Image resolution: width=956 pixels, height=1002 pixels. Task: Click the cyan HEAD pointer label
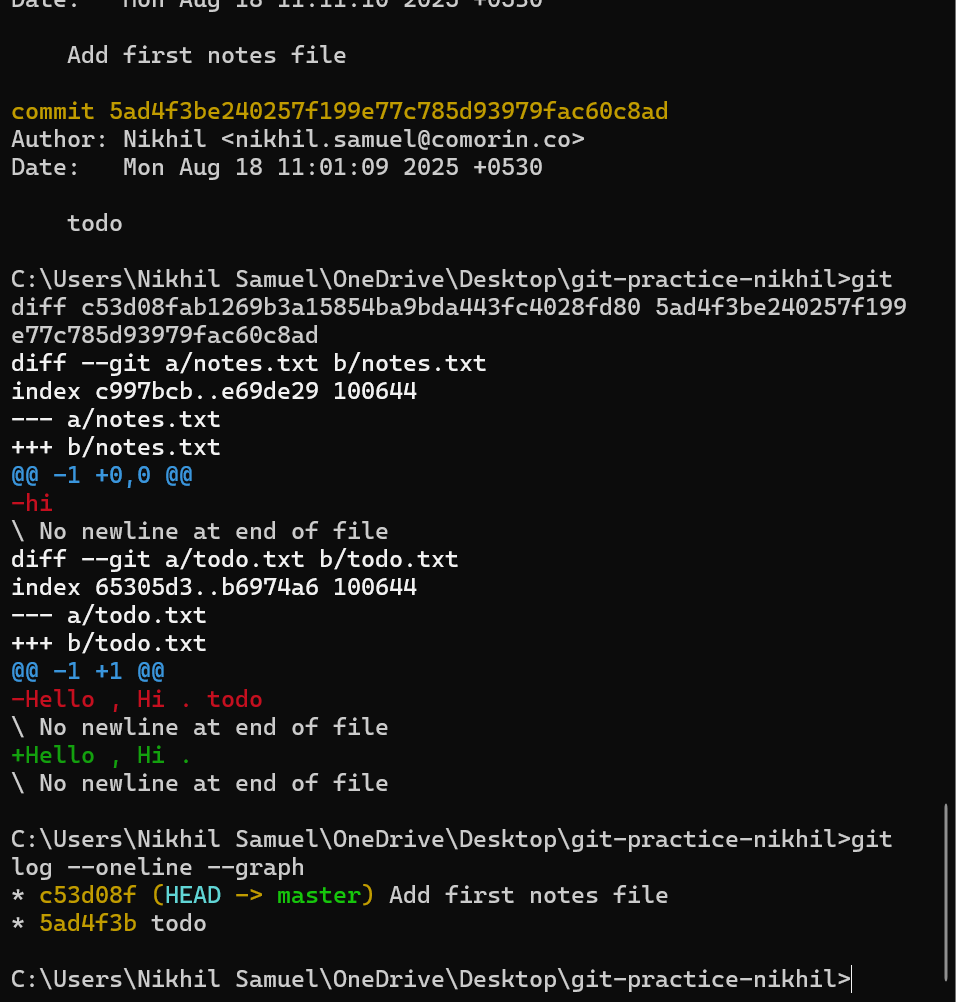click(x=193, y=895)
